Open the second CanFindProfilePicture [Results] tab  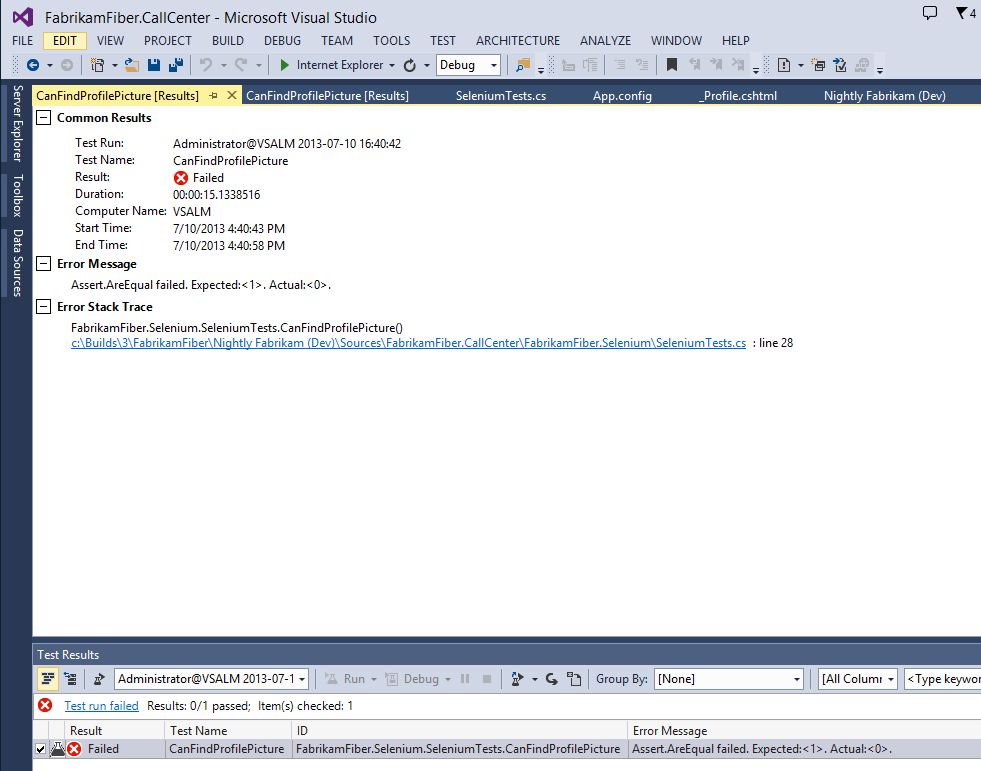(x=327, y=96)
